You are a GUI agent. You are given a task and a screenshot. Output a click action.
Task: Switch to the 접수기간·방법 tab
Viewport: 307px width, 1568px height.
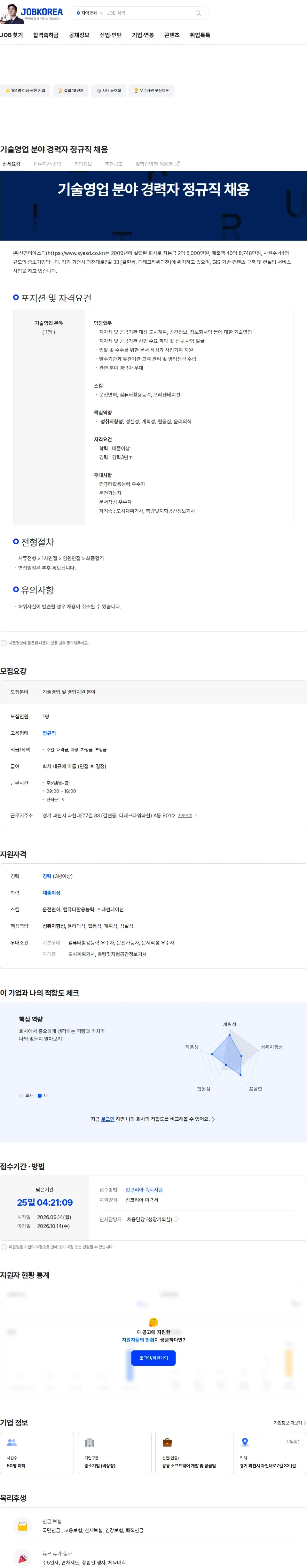point(47,164)
